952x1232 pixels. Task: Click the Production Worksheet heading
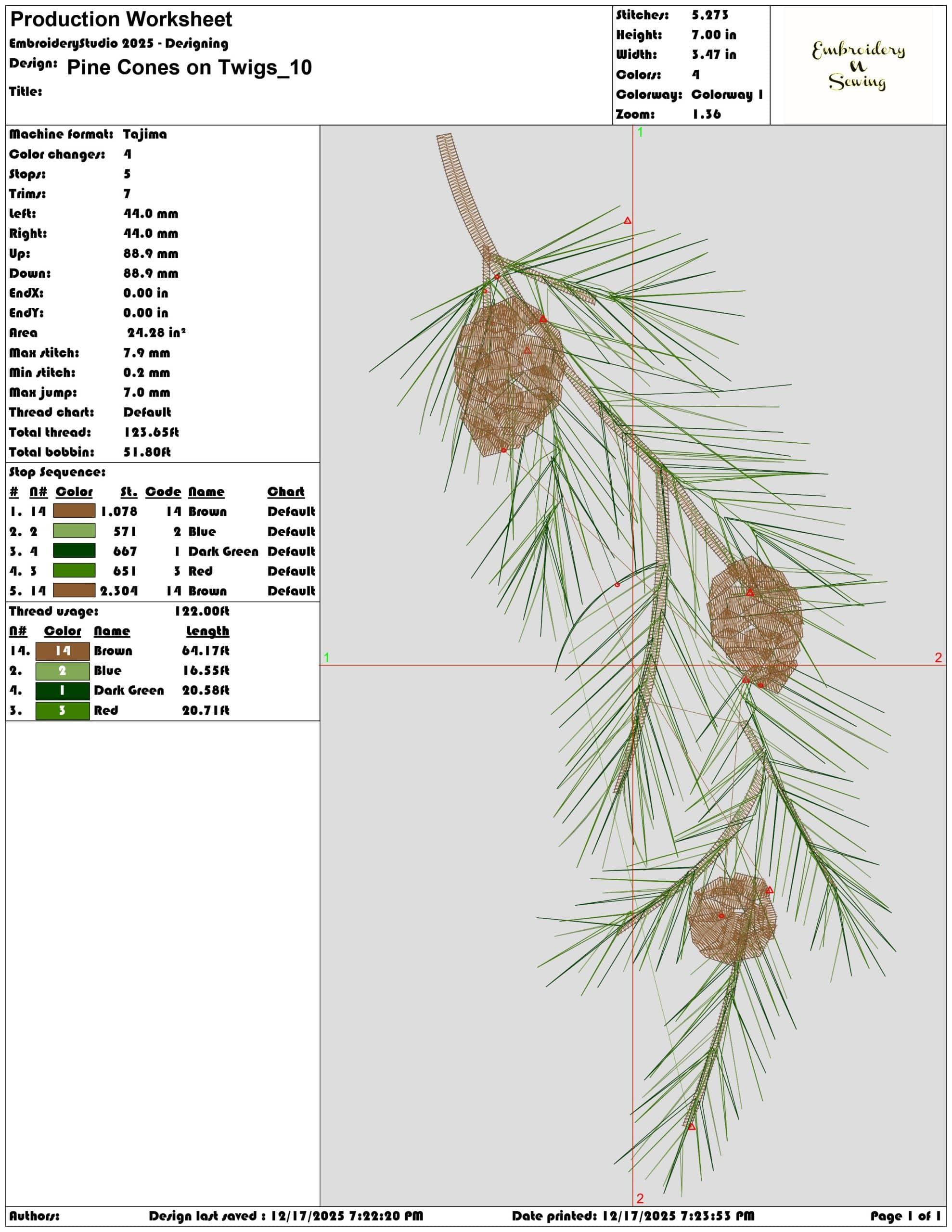(x=121, y=20)
